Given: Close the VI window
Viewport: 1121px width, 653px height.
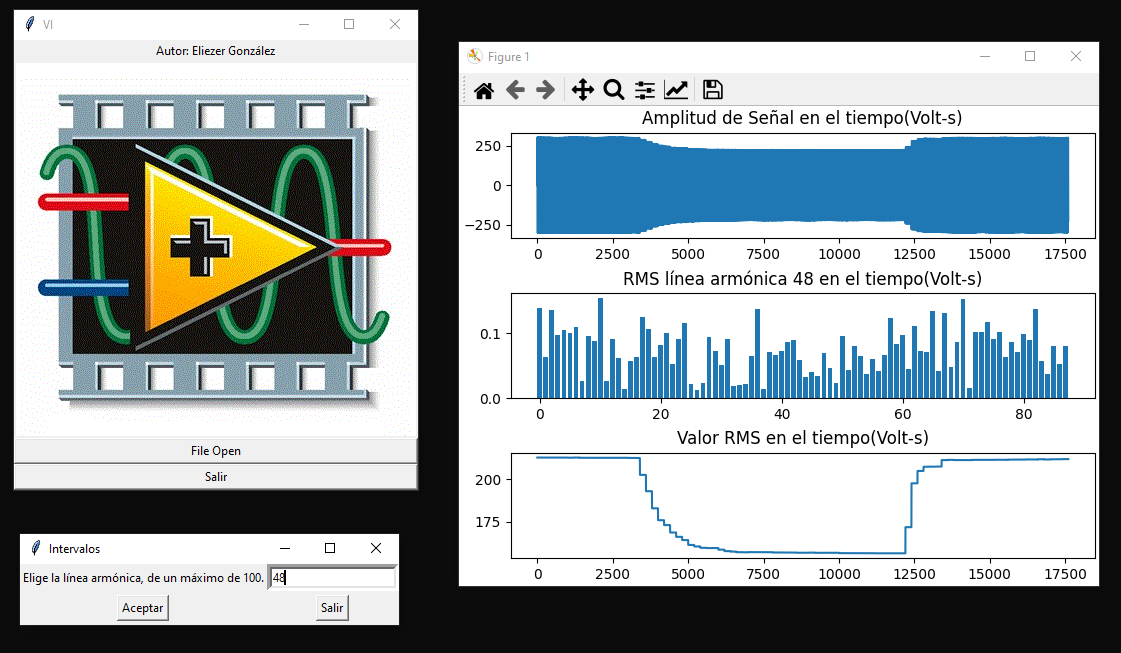Looking at the screenshot, I should coord(394,24).
